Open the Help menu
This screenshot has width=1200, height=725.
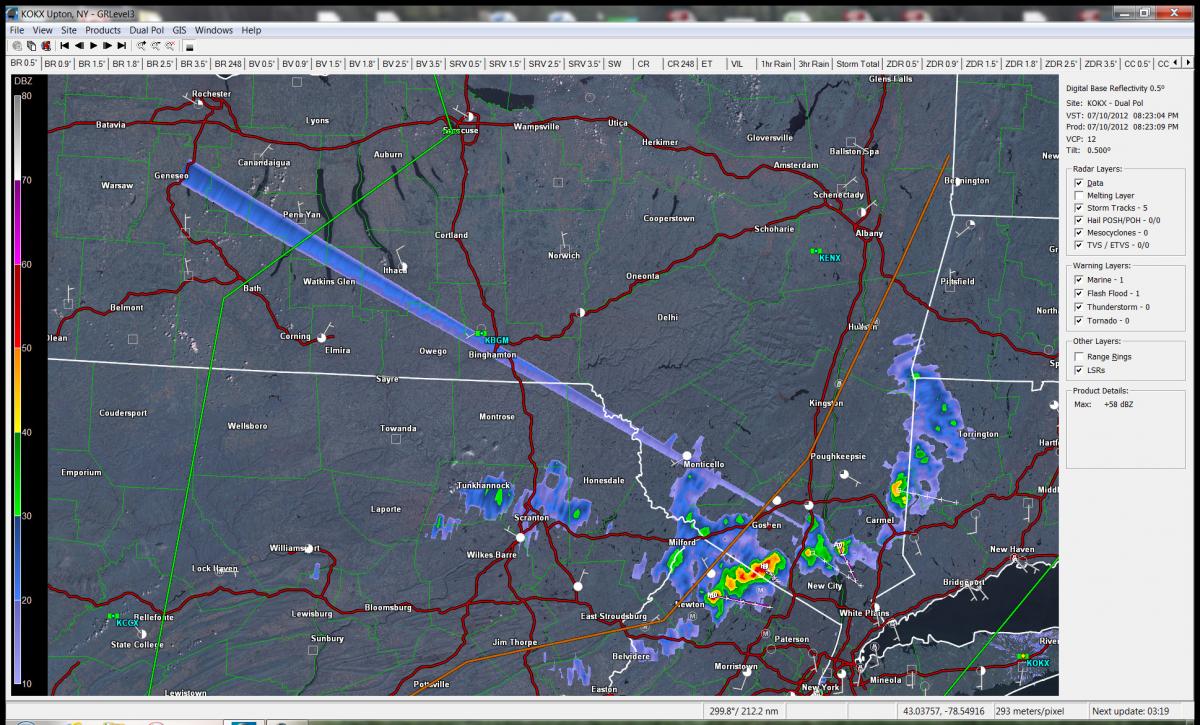click(251, 30)
